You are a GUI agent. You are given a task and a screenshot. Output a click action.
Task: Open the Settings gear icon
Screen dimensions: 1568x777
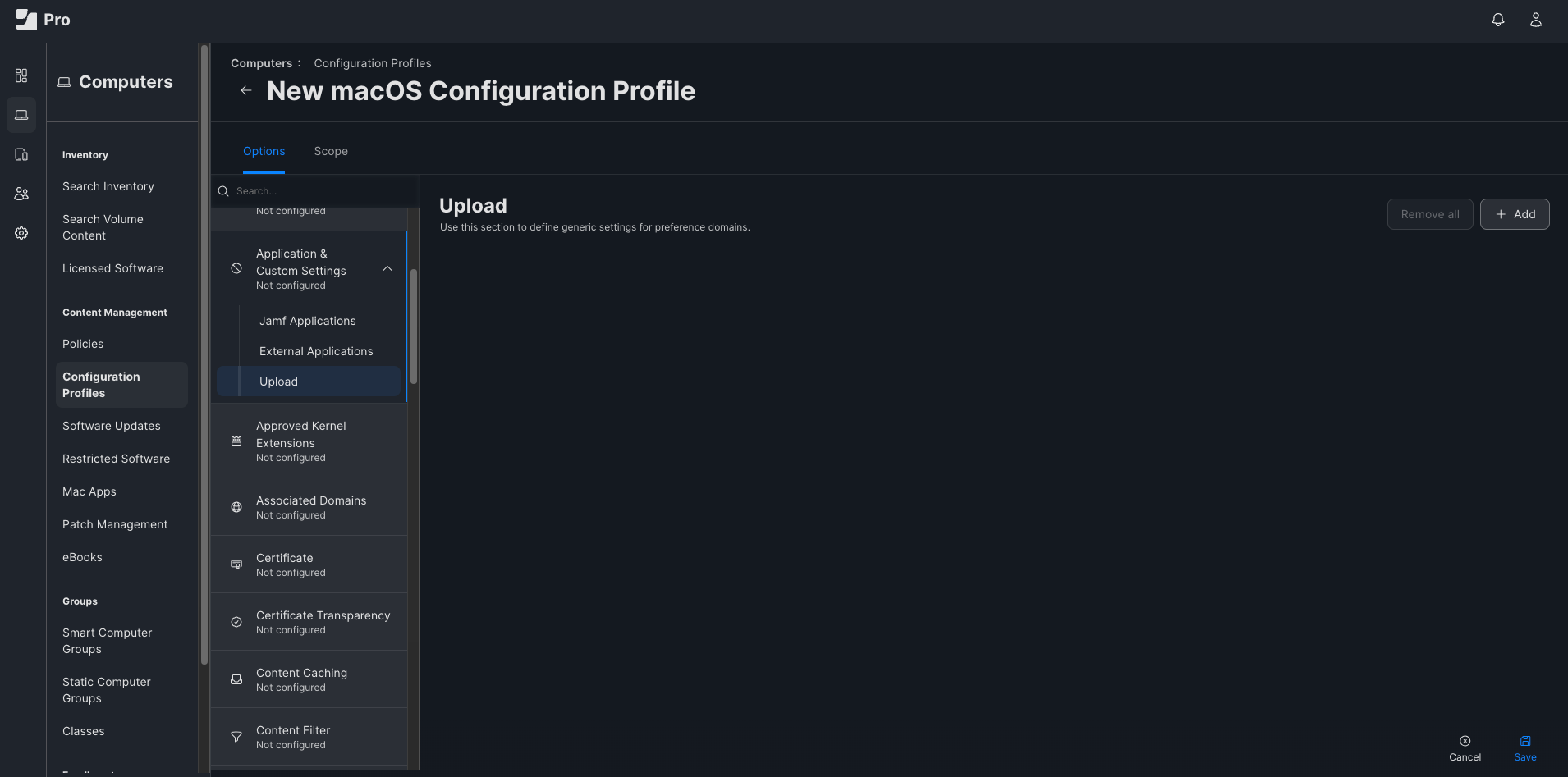21,233
